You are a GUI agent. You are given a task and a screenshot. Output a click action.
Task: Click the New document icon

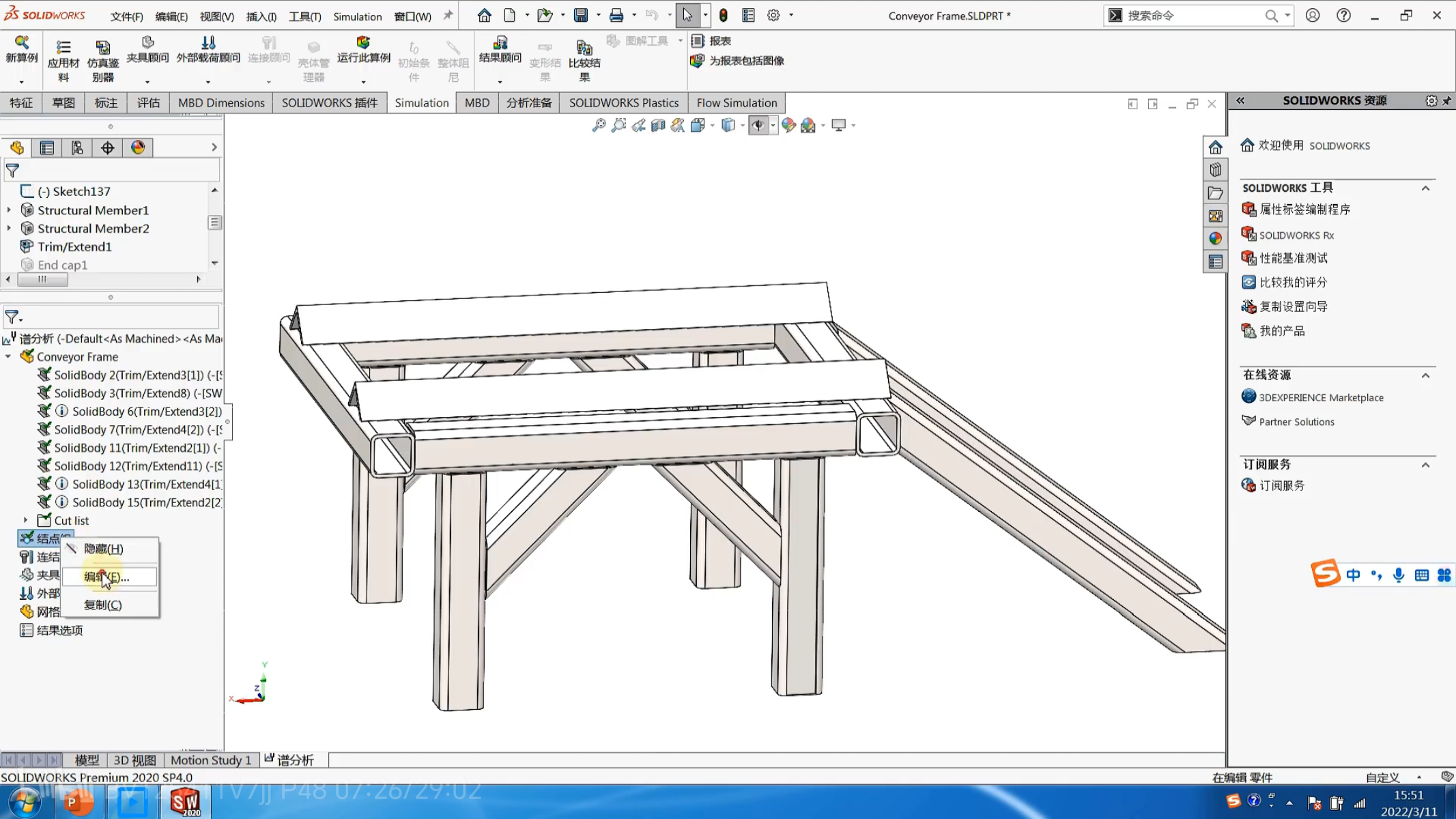pyautogui.click(x=510, y=15)
